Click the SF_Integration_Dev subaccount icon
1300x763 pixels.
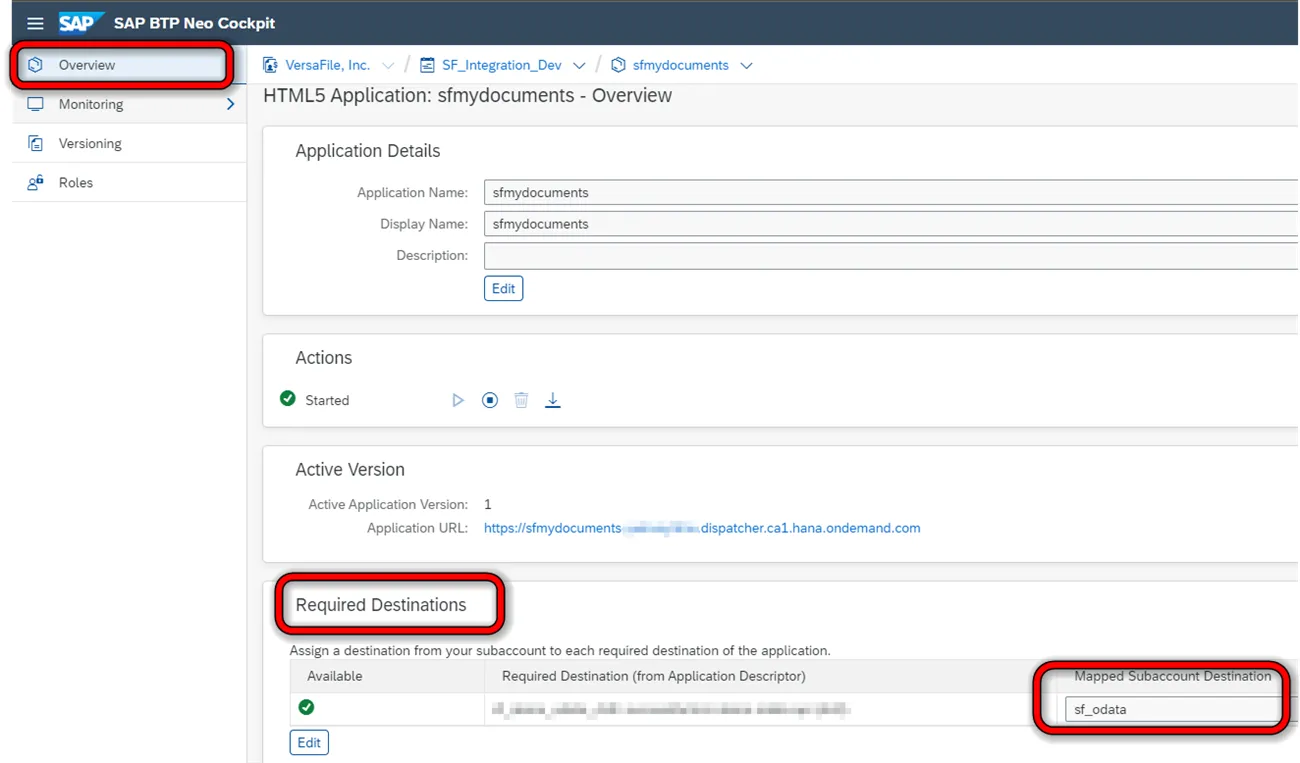pos(427,65)
